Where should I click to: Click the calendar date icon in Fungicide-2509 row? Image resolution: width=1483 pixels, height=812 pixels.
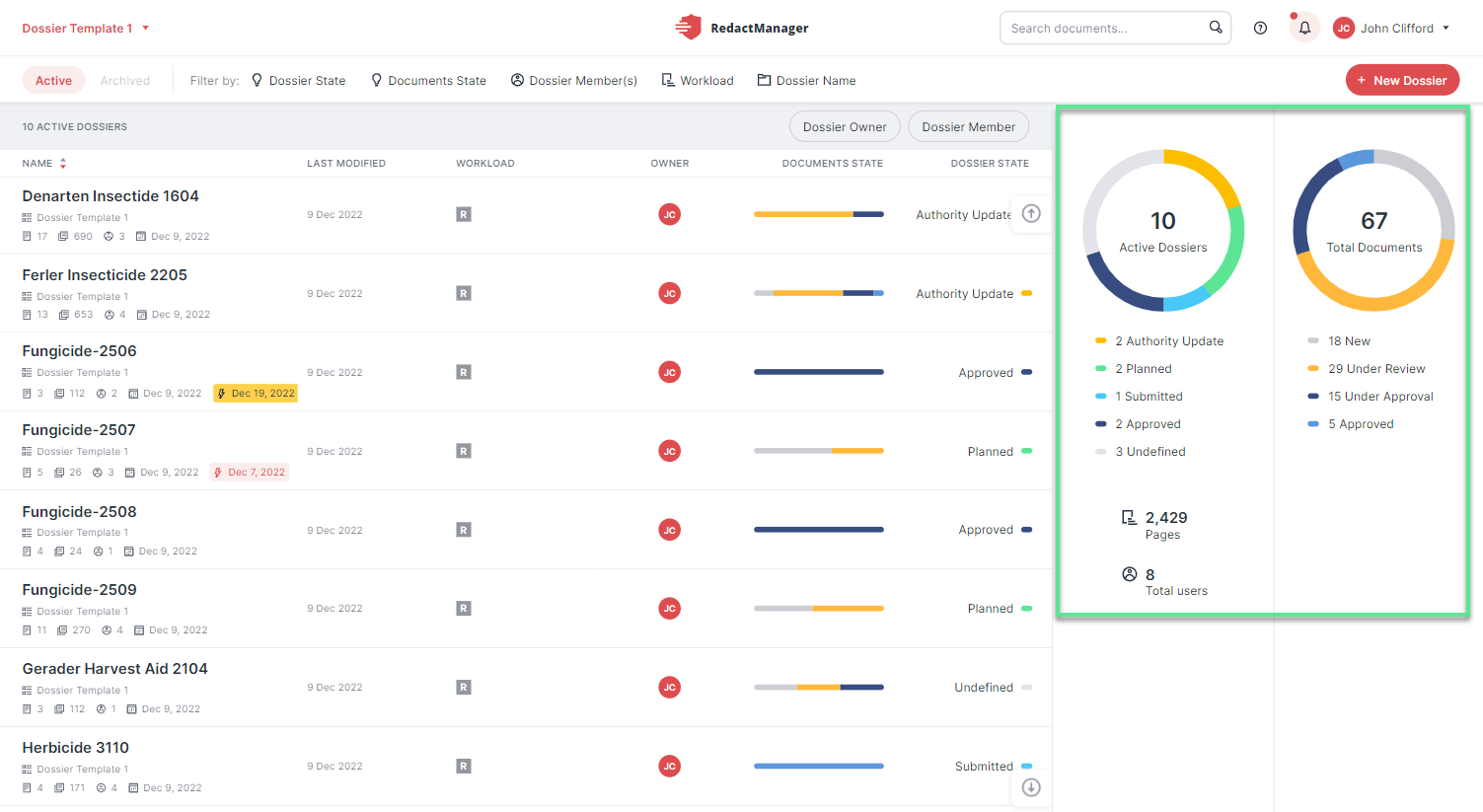pyautogui.click(x=139, y=630)
